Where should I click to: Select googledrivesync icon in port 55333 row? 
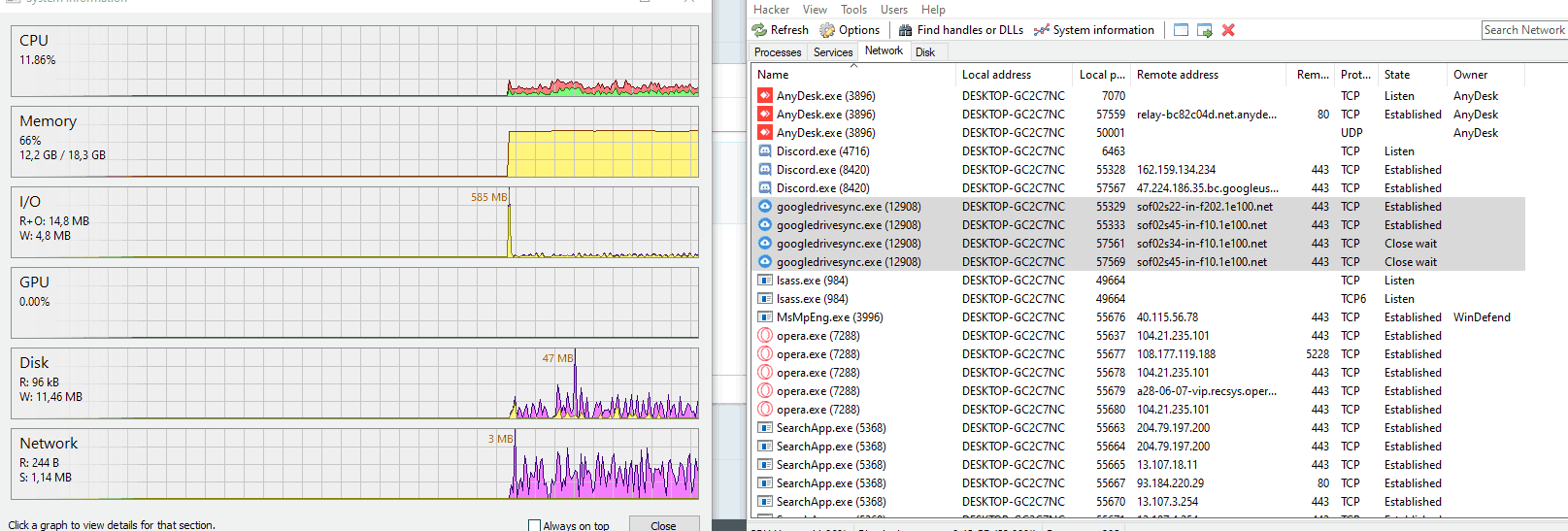(765, 225)
